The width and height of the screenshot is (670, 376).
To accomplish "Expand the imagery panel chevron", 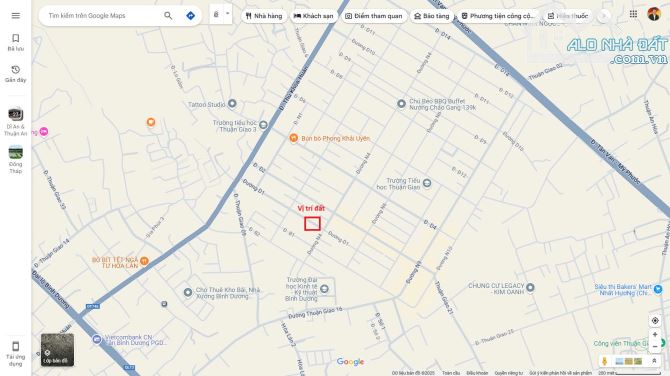I will pyautogui.click(x=654, y=361).
